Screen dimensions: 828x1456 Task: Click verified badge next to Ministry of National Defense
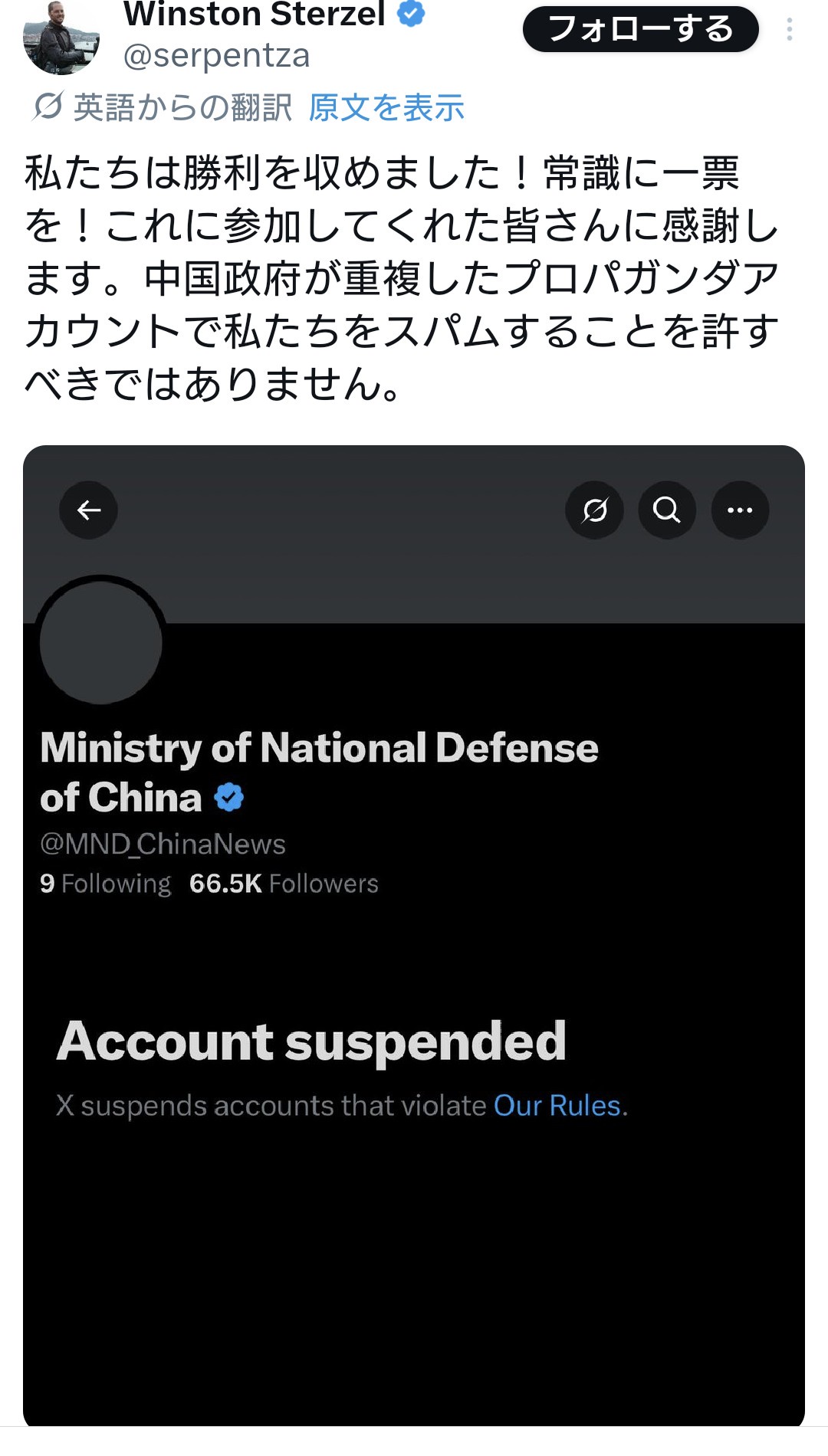click(x=228, y=798)
